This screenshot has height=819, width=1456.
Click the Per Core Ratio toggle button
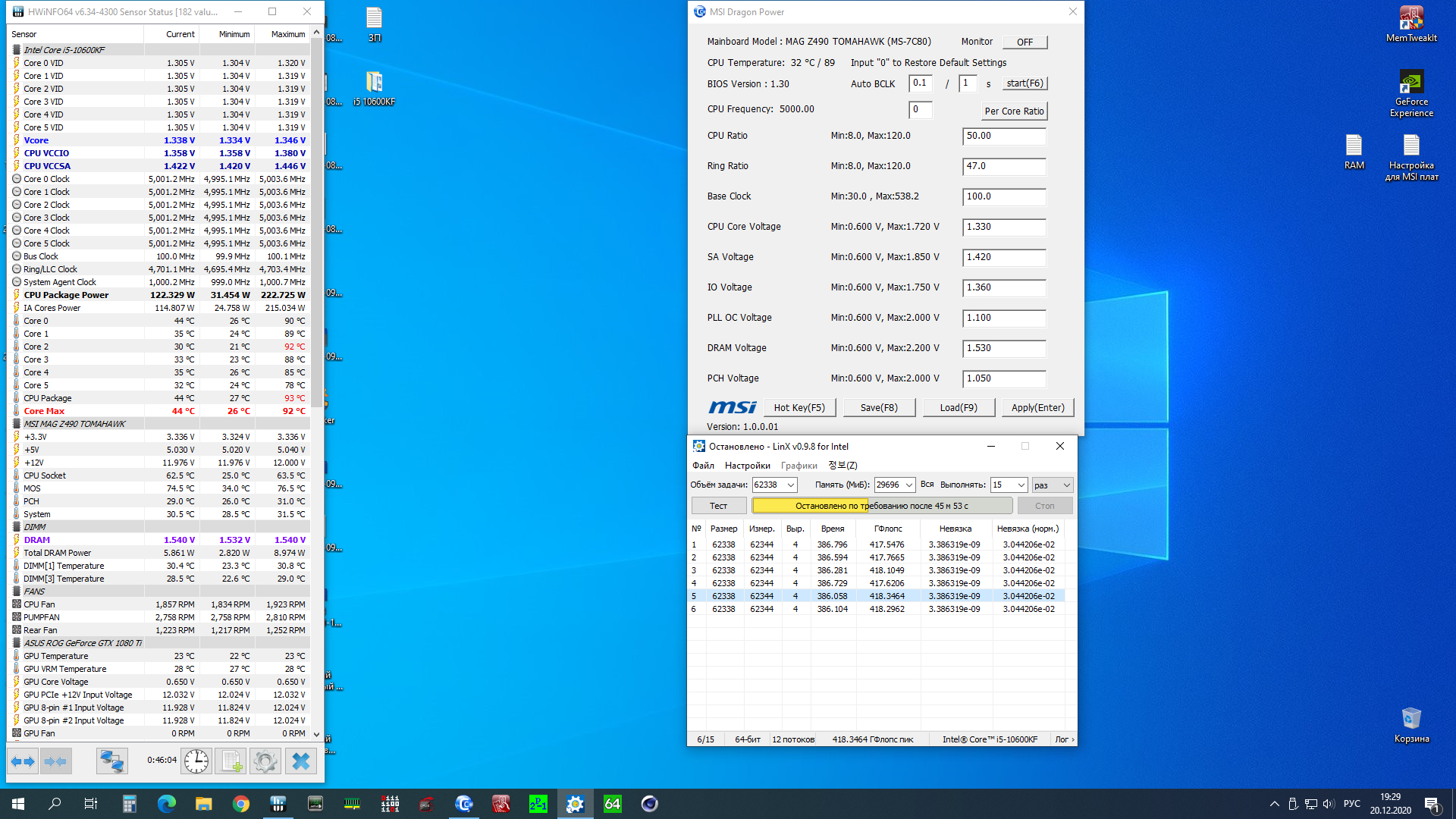click(x=1014, y=111)
